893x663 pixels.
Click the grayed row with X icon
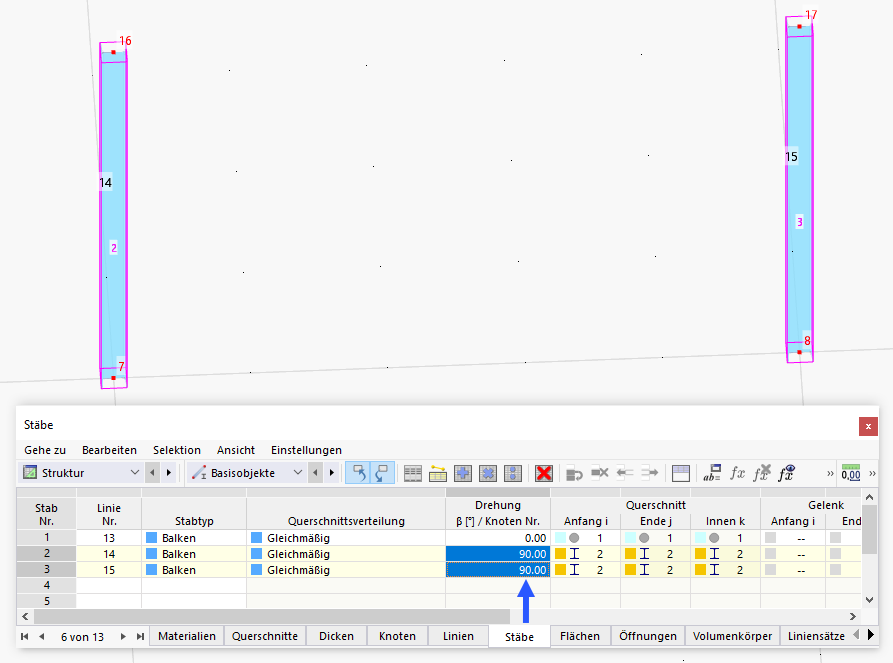coord(599,473)
